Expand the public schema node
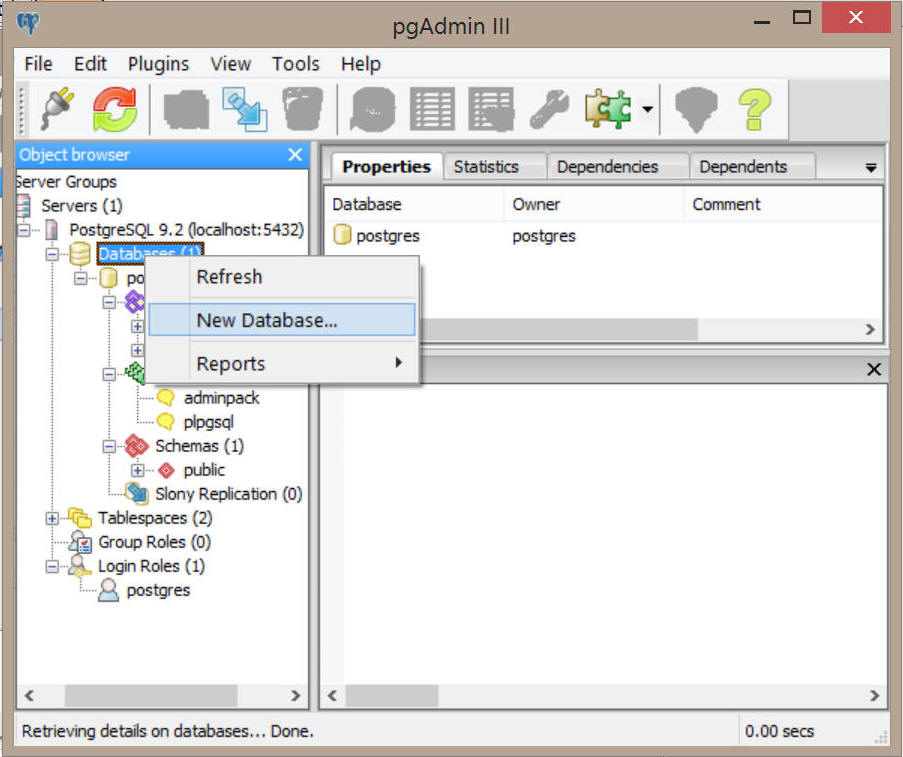903x757 pixels. [138, 470]
